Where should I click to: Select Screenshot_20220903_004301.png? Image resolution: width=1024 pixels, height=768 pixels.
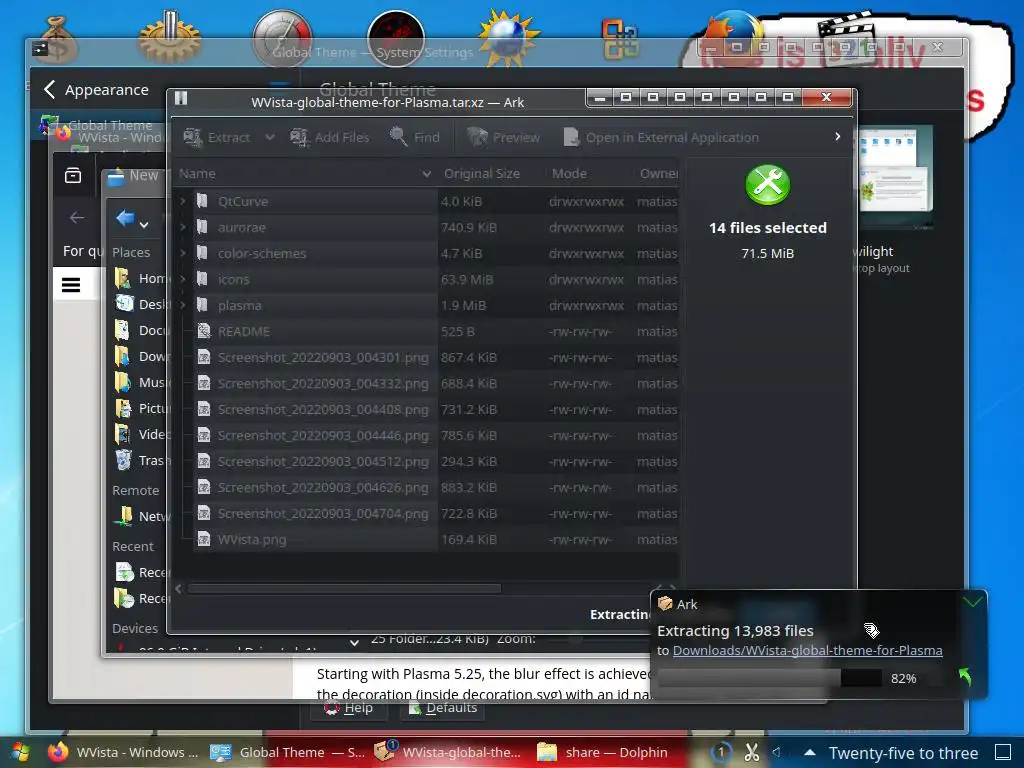point(428,357)
